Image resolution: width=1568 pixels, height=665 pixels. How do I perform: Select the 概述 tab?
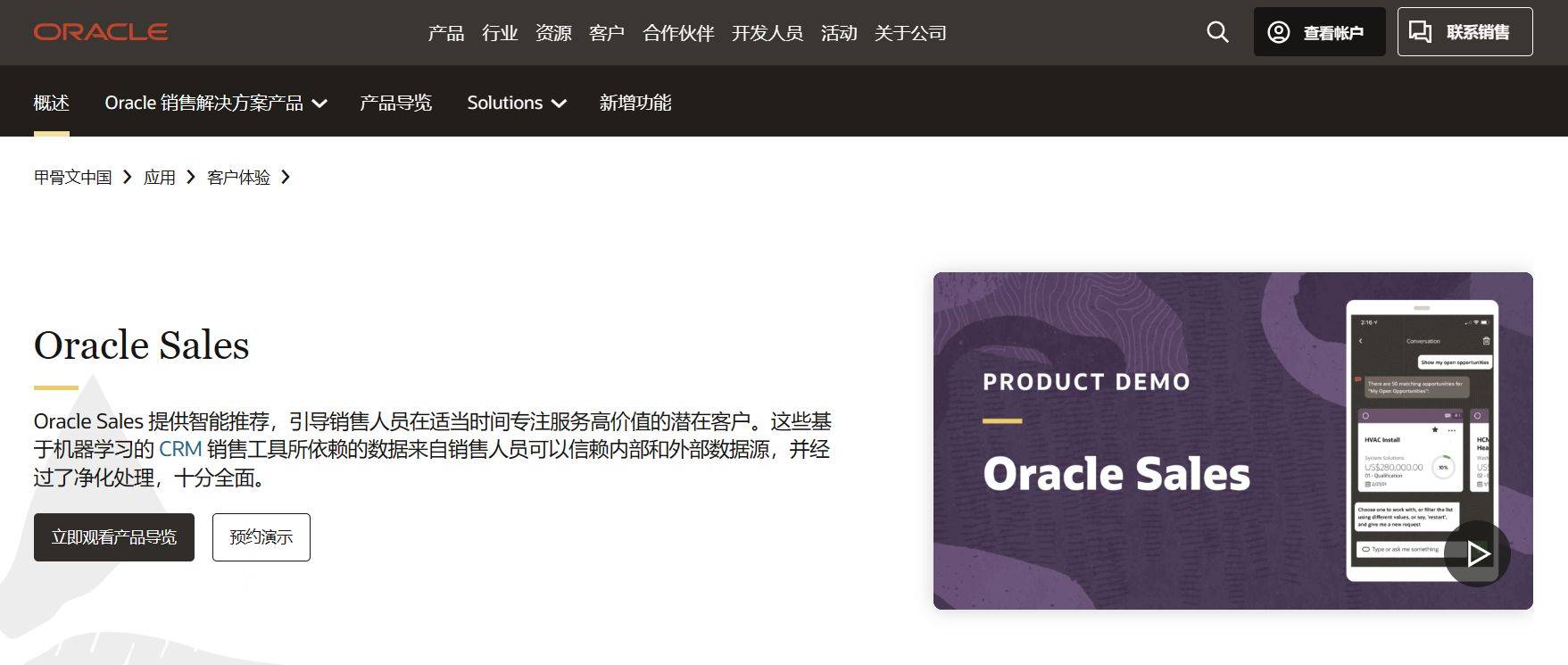pyautogui.click(x=52, y=103)
